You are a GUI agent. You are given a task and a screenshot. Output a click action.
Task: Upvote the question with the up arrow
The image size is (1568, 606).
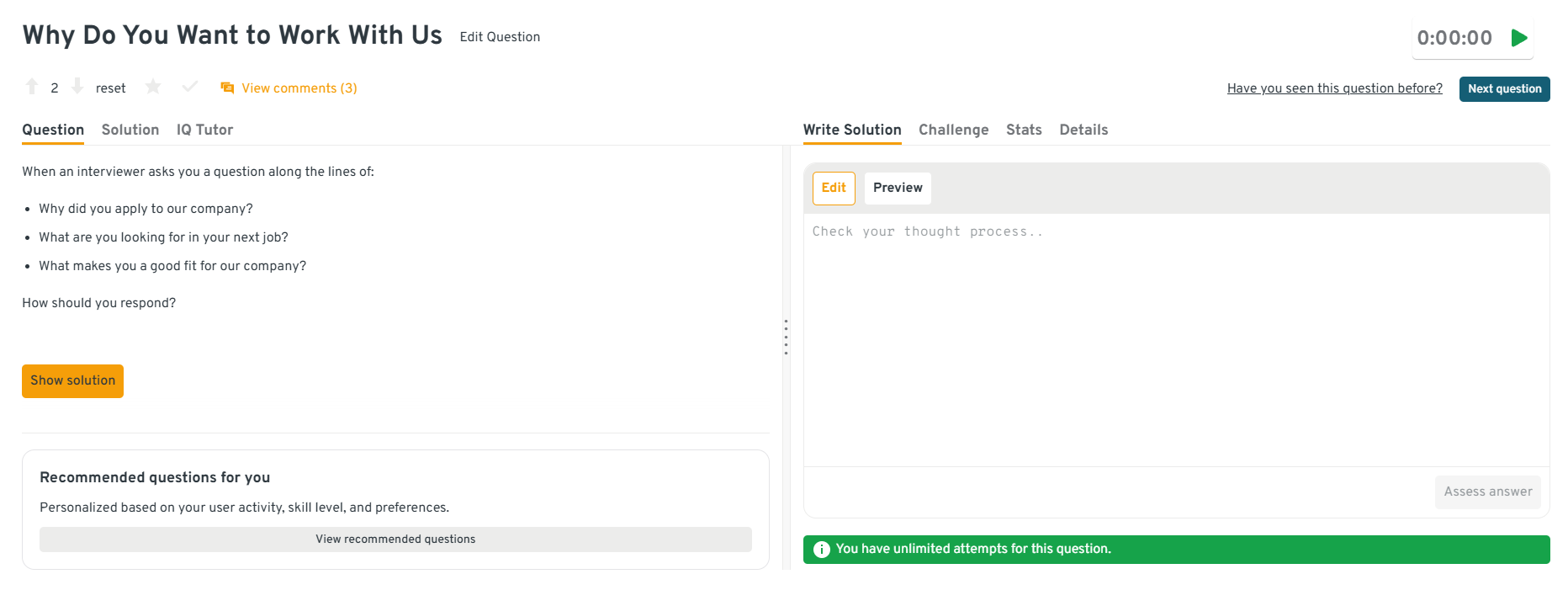point(32,87)
